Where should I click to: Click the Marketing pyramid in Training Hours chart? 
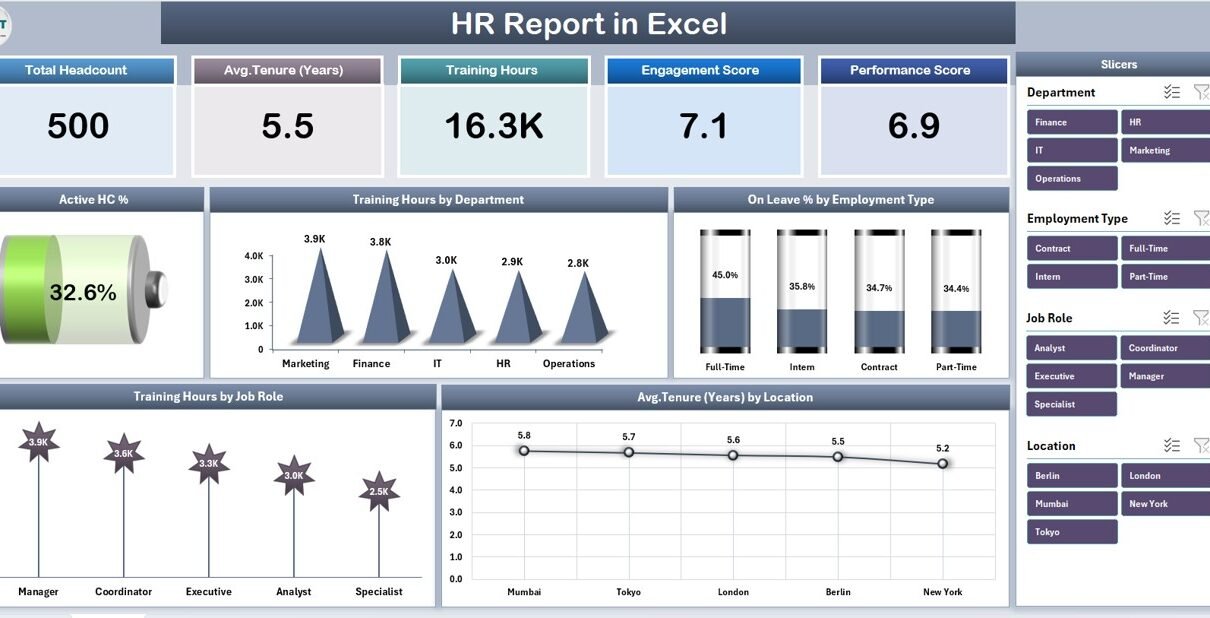click(319, 300)
